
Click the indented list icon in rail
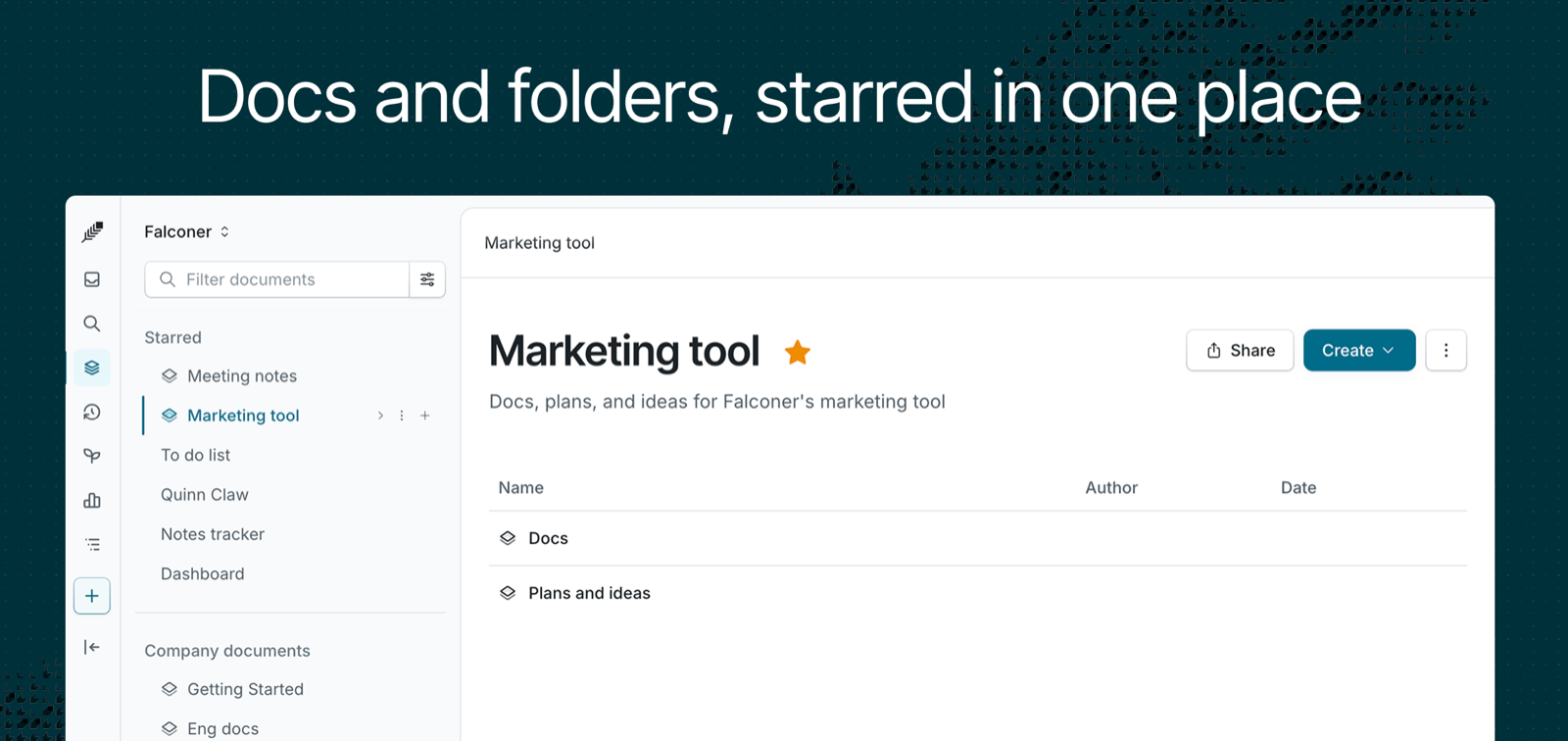92,544
